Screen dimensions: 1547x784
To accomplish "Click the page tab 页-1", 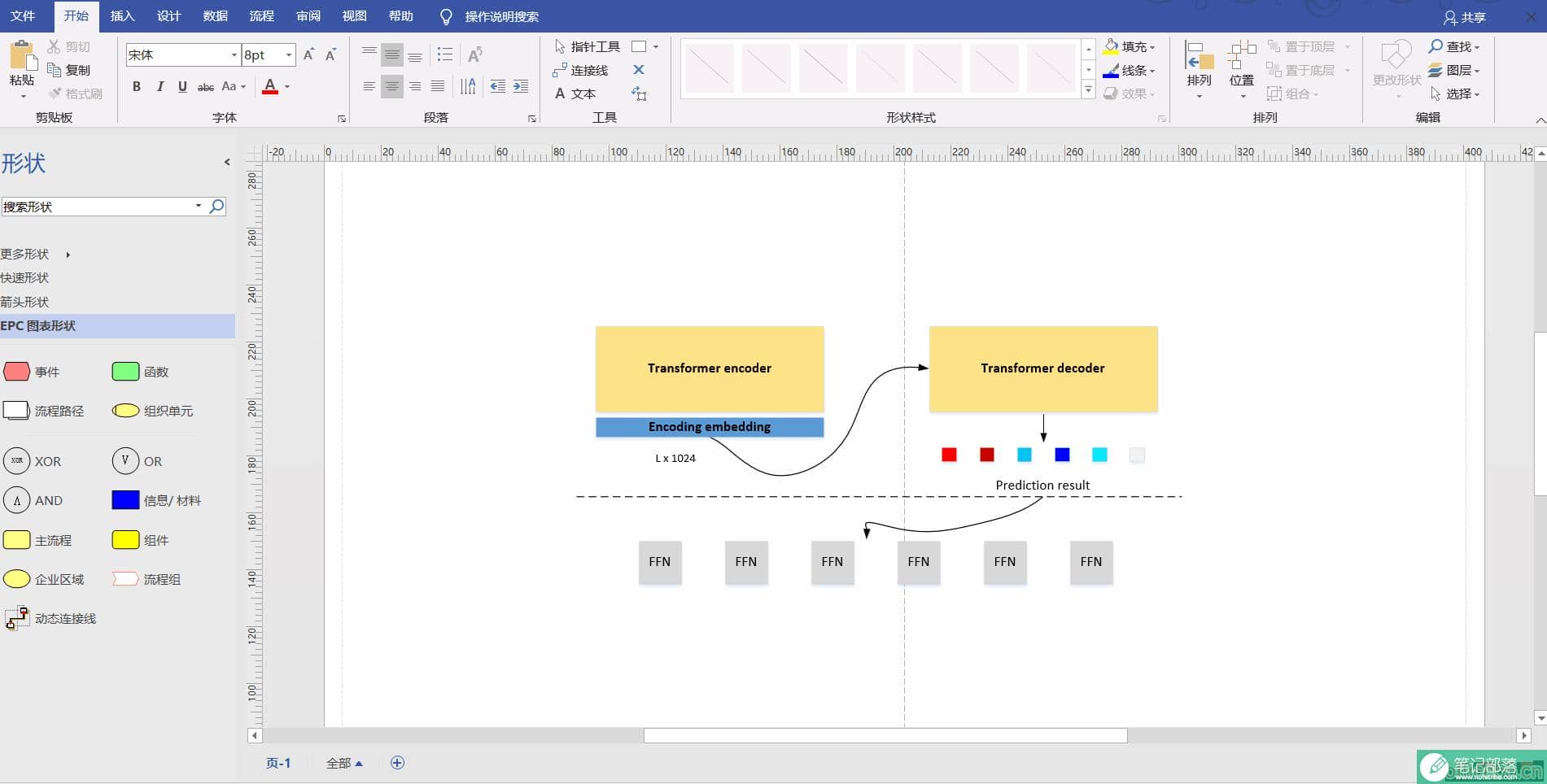I will (278, 763).
